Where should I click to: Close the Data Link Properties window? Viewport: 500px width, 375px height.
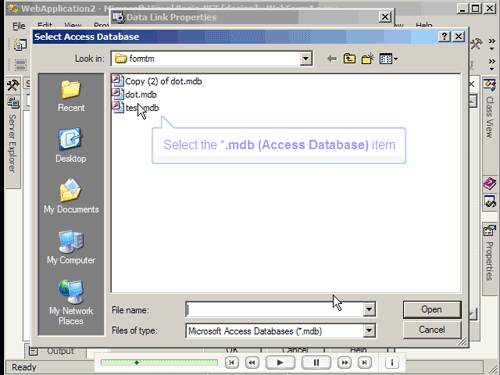pos(385,17)
